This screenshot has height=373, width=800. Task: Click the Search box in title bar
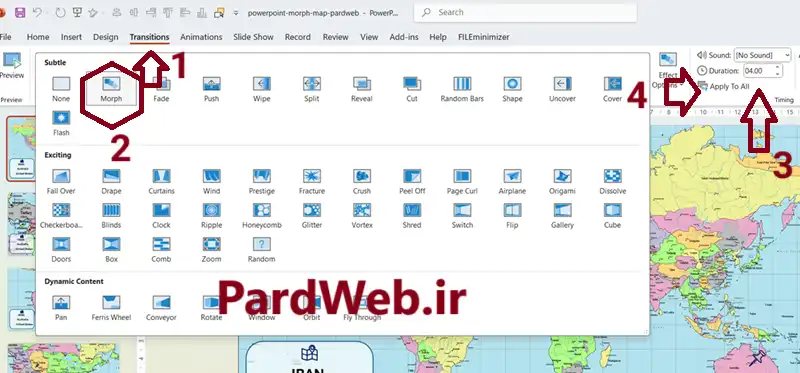pos(525,12)
